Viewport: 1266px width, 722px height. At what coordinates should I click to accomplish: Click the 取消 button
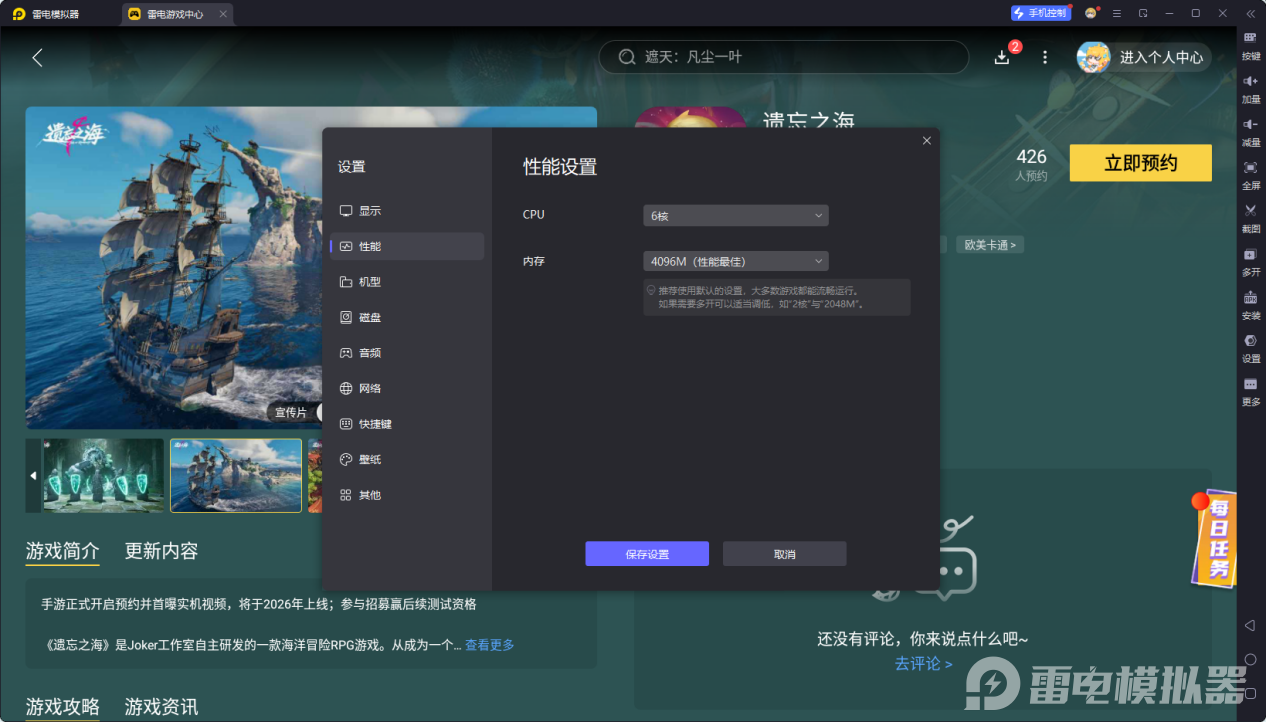tap(784, 554)
